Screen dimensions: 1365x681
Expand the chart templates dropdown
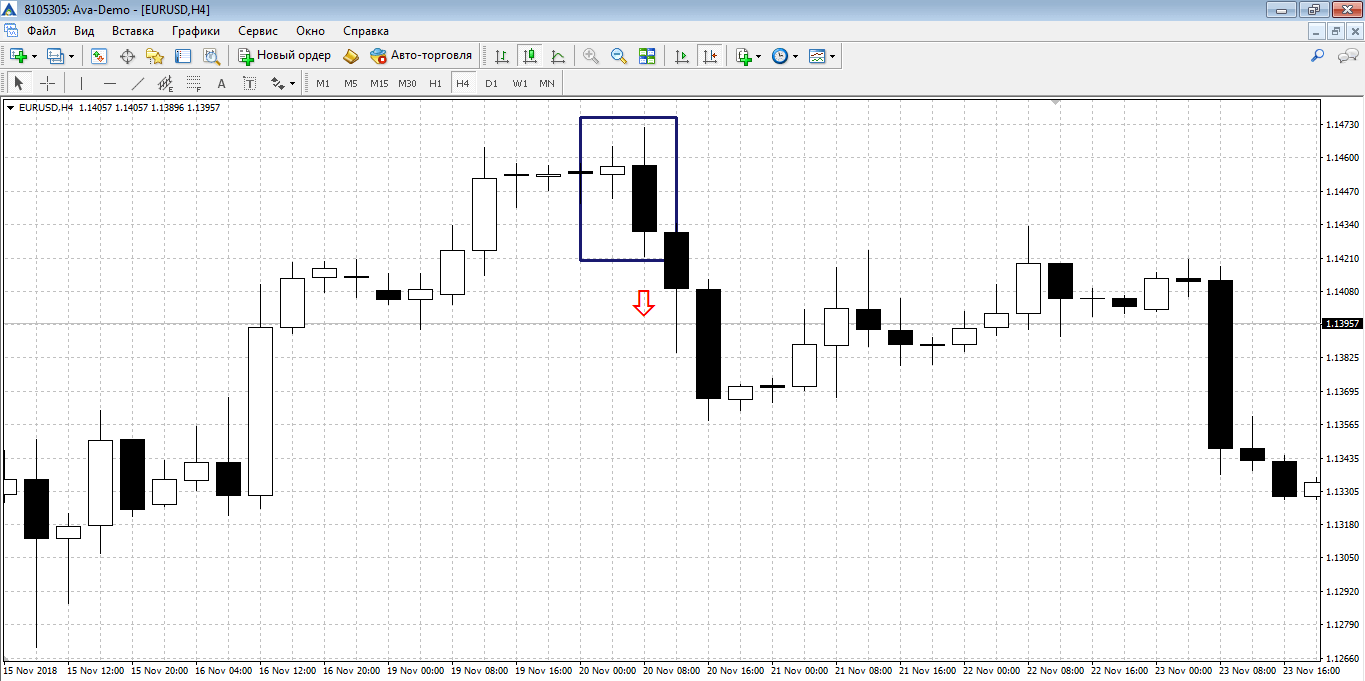click(832, 56)
